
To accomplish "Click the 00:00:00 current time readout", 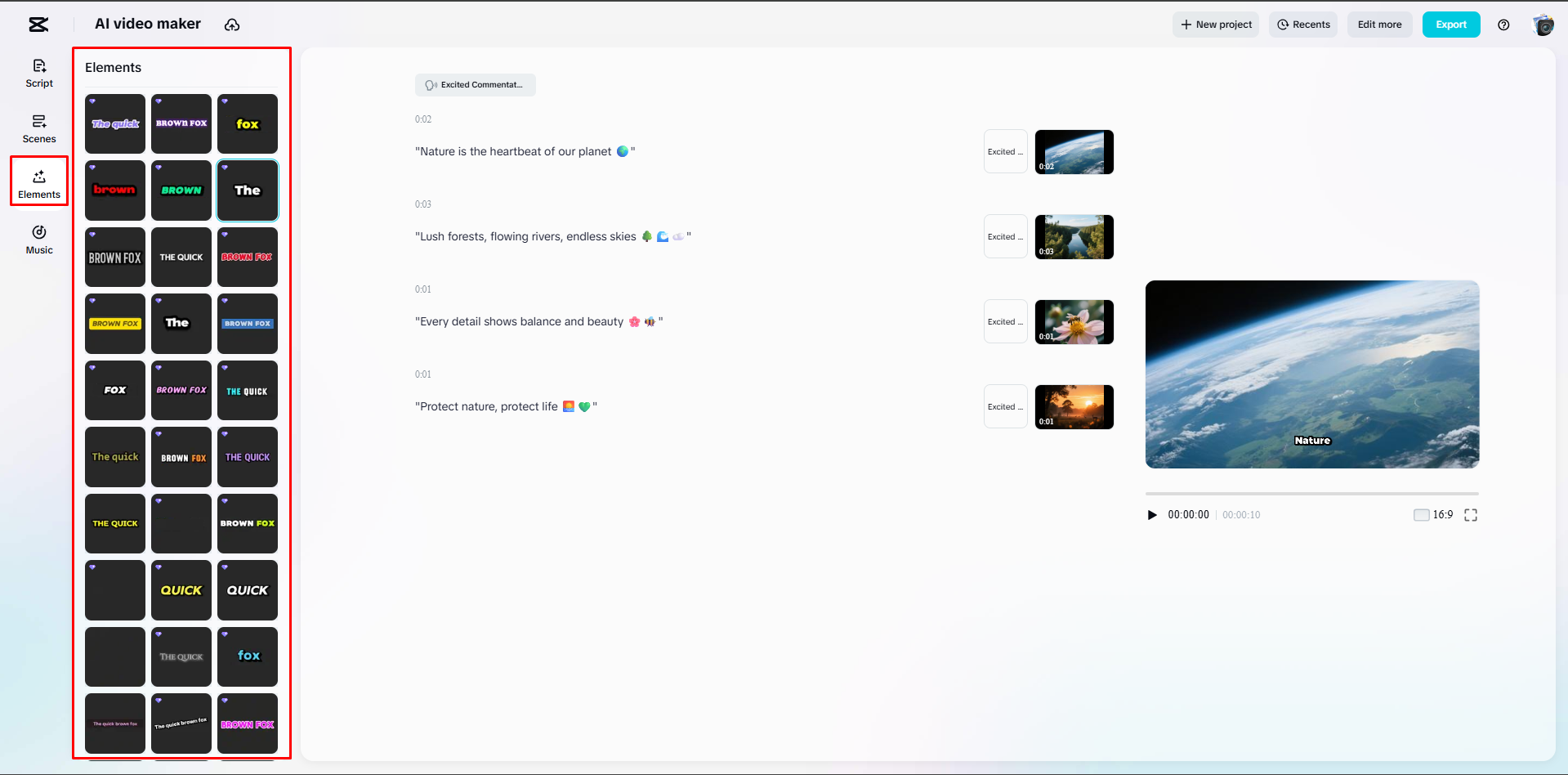I will pos(1188,515).
